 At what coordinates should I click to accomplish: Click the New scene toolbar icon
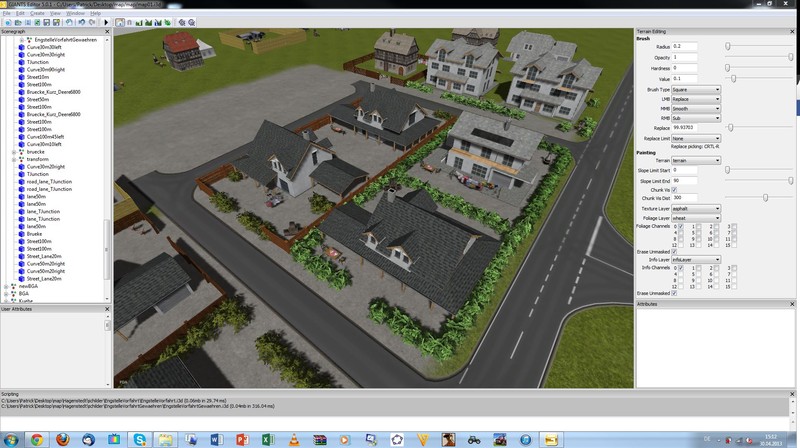[8, 22]
